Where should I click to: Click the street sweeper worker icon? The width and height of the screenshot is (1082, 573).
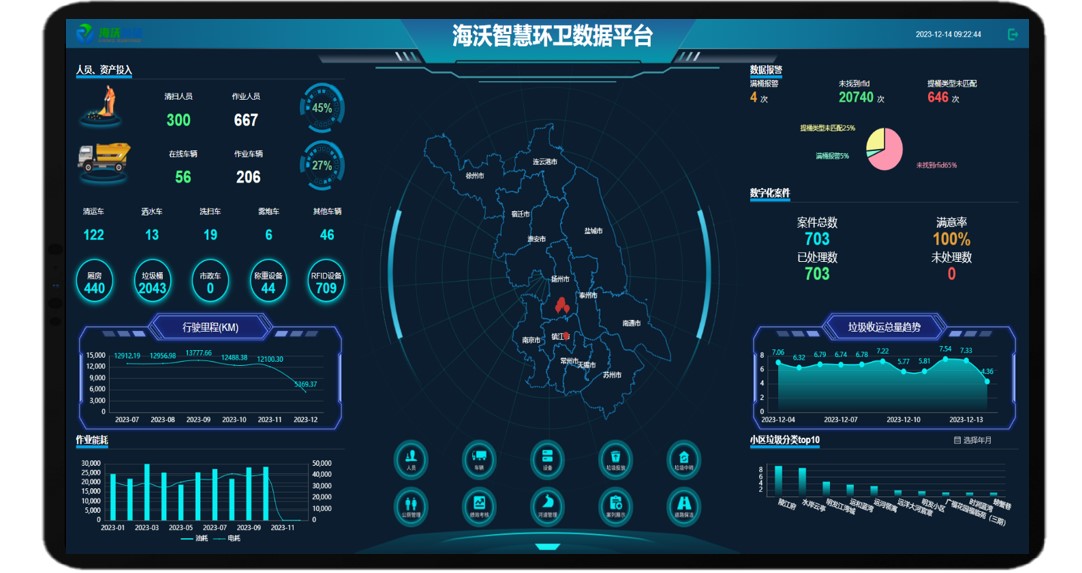102,106
